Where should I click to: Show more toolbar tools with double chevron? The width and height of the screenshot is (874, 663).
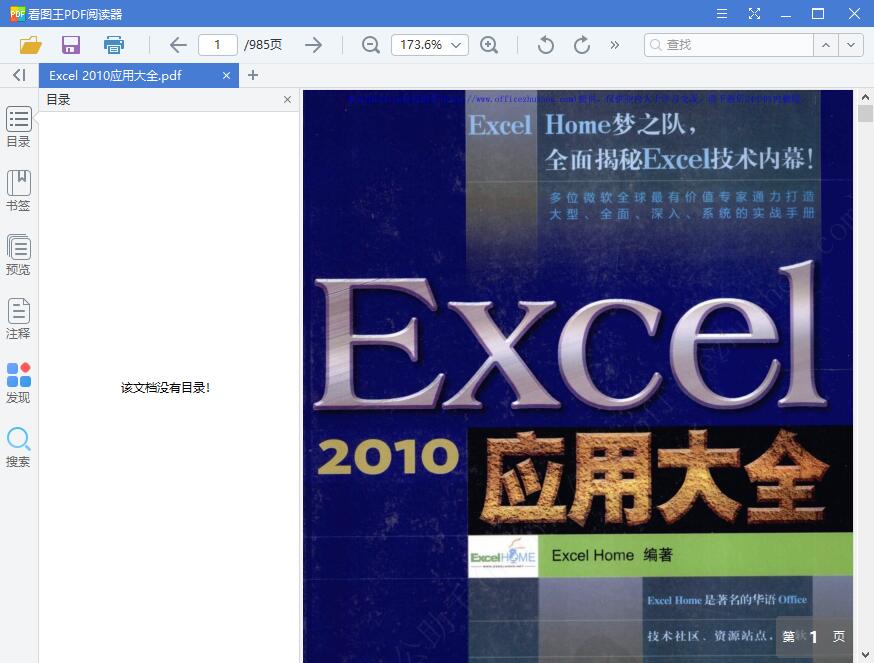(614, 45)
